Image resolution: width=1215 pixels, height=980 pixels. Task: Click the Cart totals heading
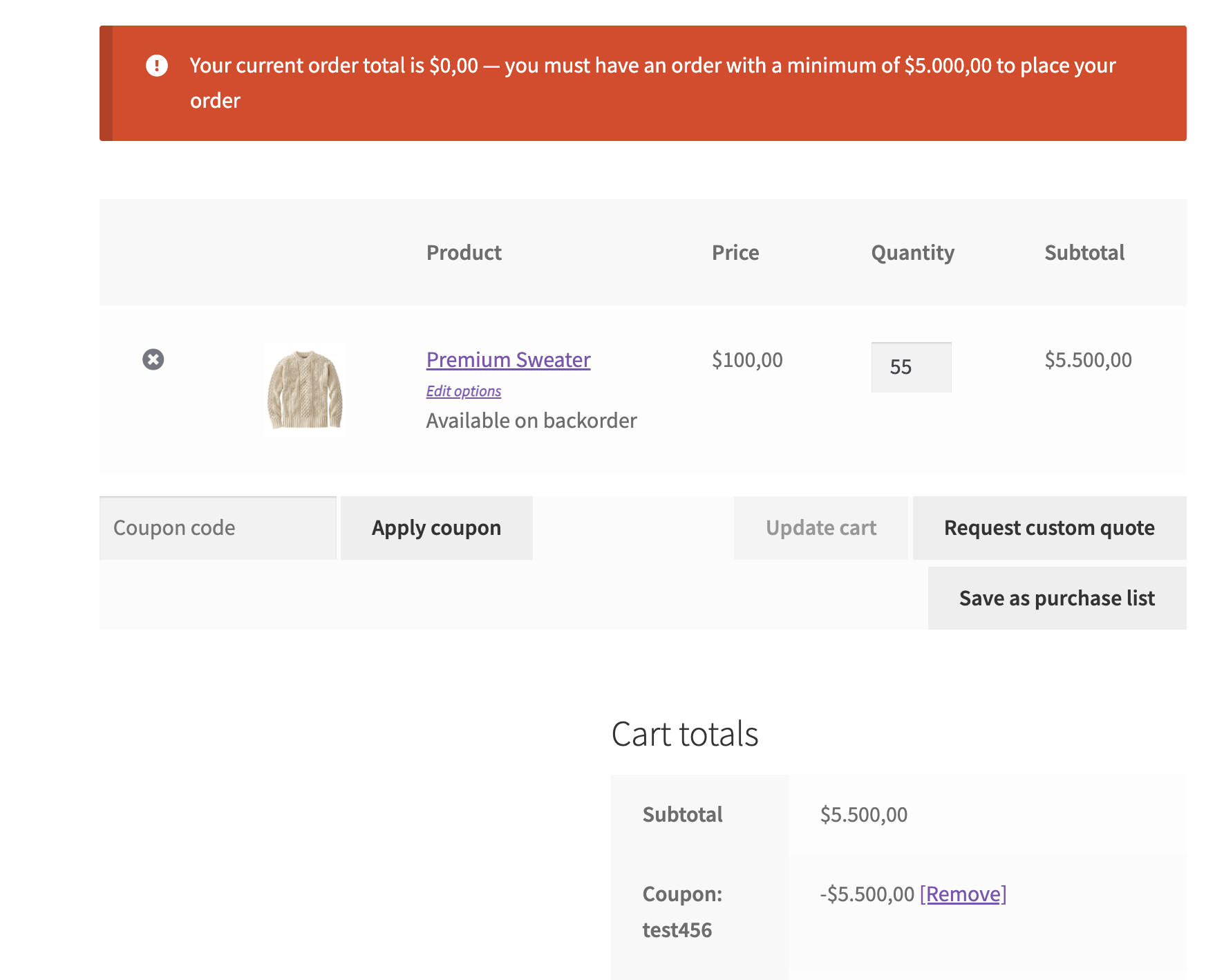click(685, 733)
